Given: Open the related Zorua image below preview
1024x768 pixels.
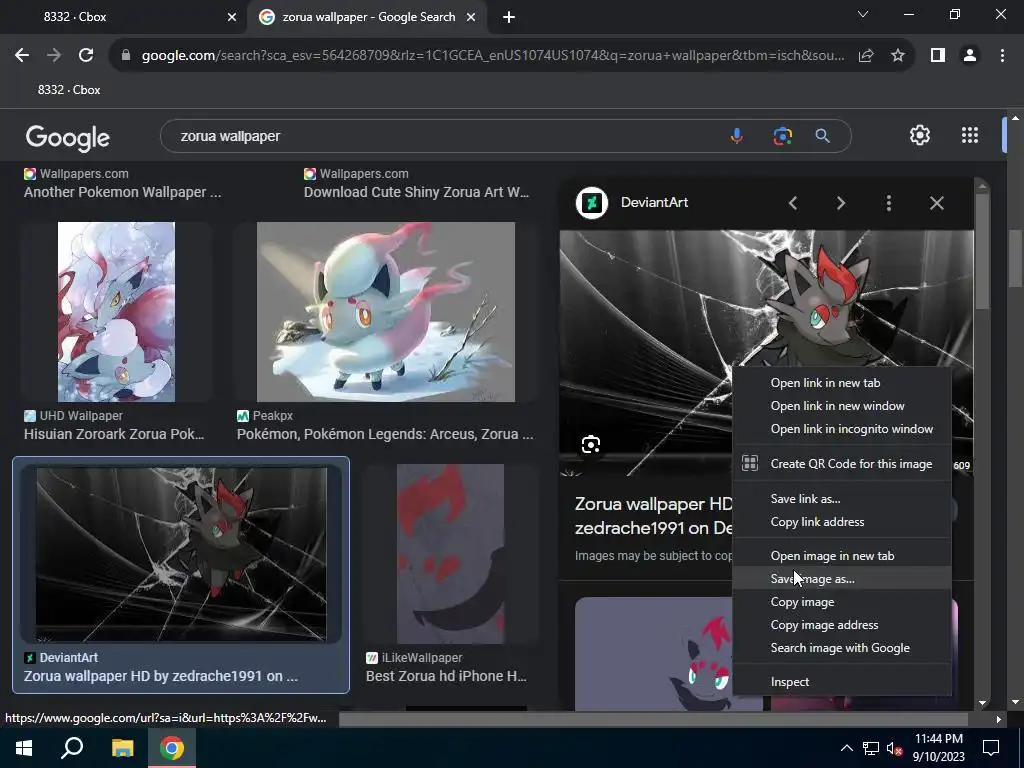Looking at the screenshot, I should [x=653, y=653].
